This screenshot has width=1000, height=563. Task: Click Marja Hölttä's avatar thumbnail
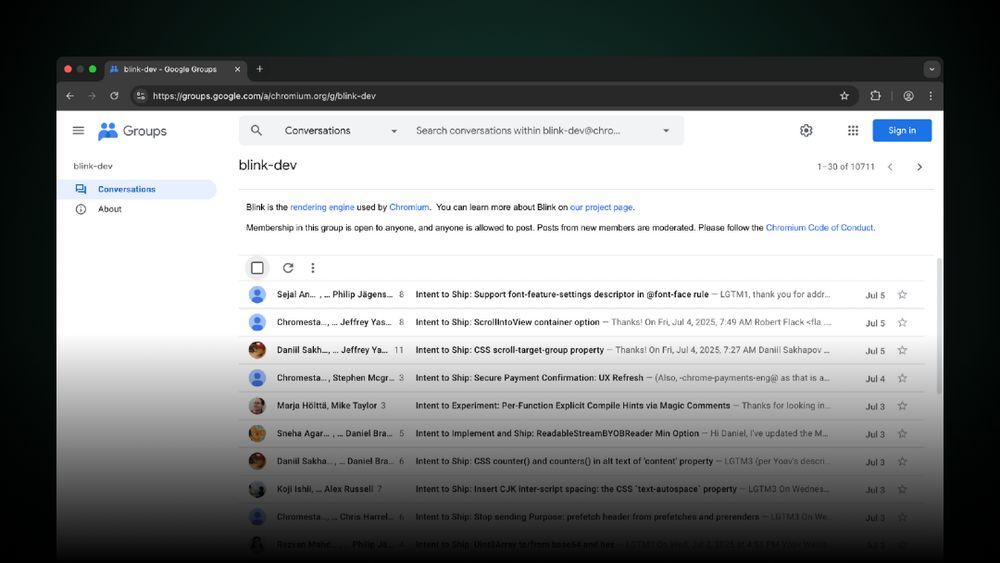257,406
